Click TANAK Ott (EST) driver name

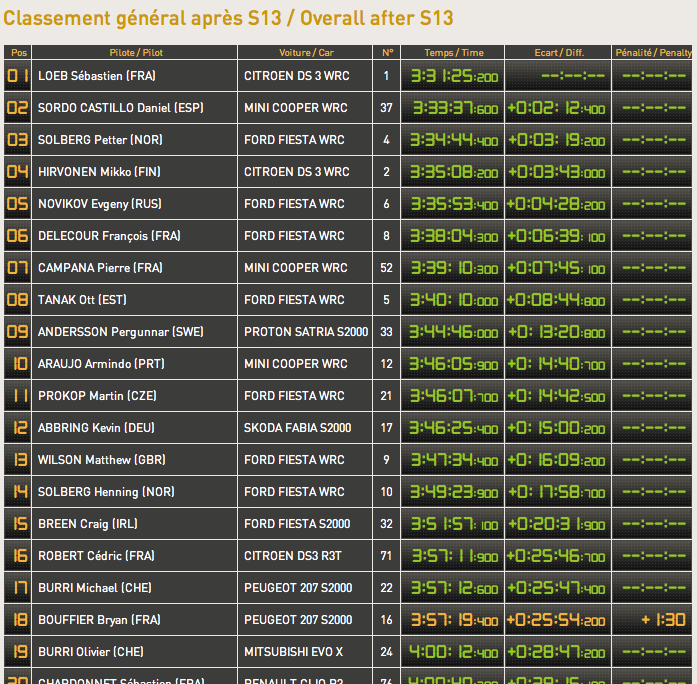click(x=82, y=300)
